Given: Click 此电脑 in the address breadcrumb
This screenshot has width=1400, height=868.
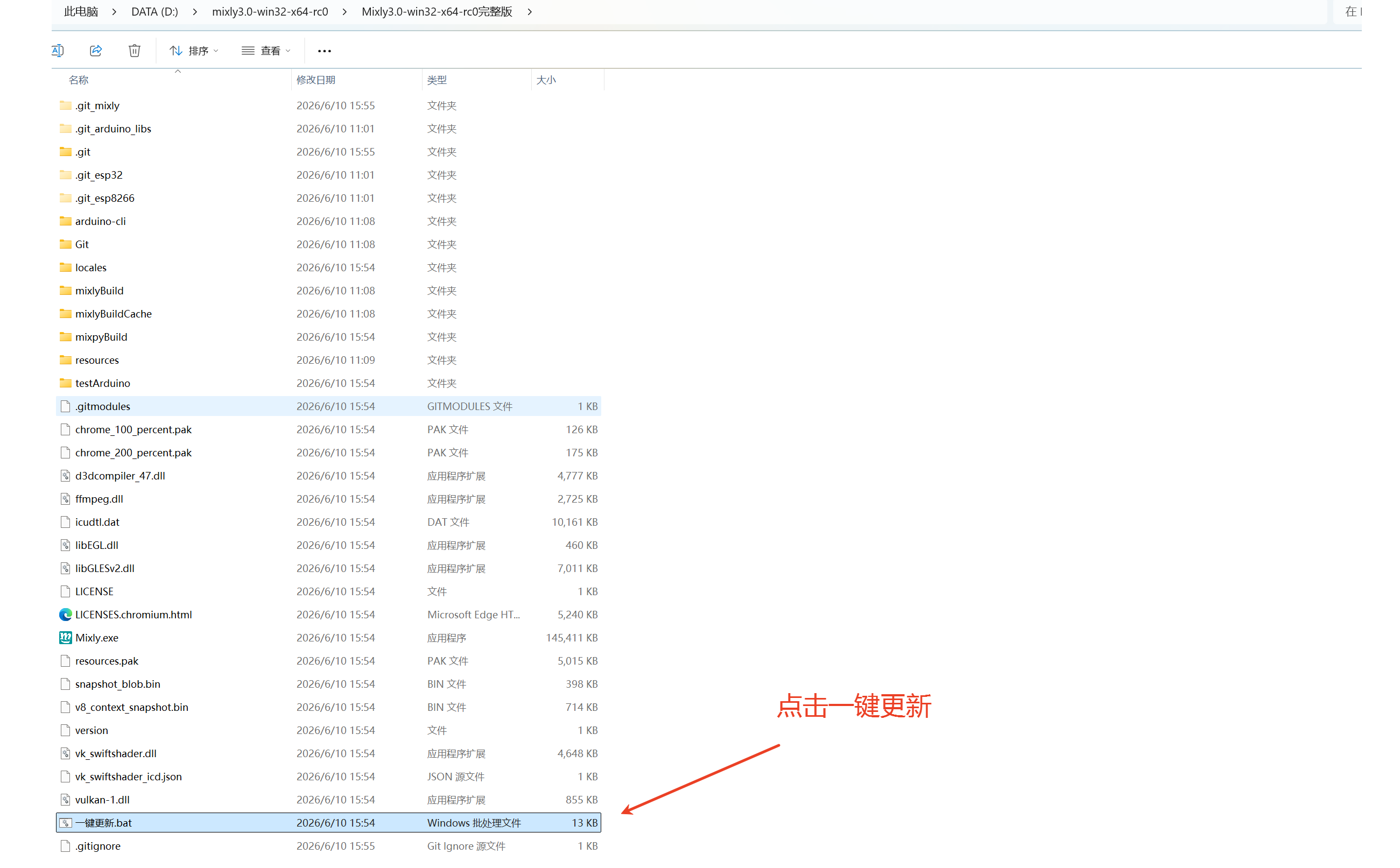Looking at the screenshot, I should pos(81,11).
